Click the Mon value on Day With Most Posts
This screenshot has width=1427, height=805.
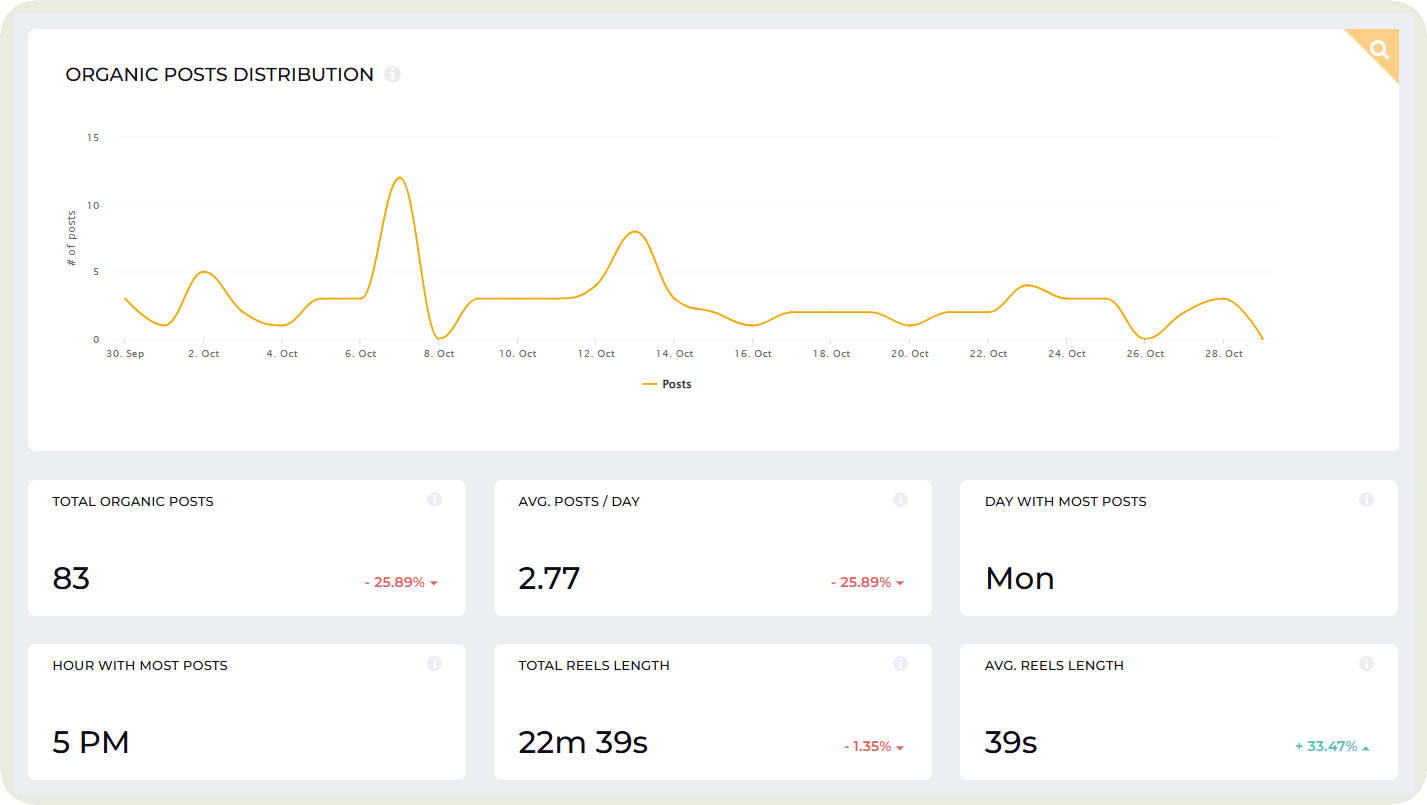click(x=1019, y=577)
